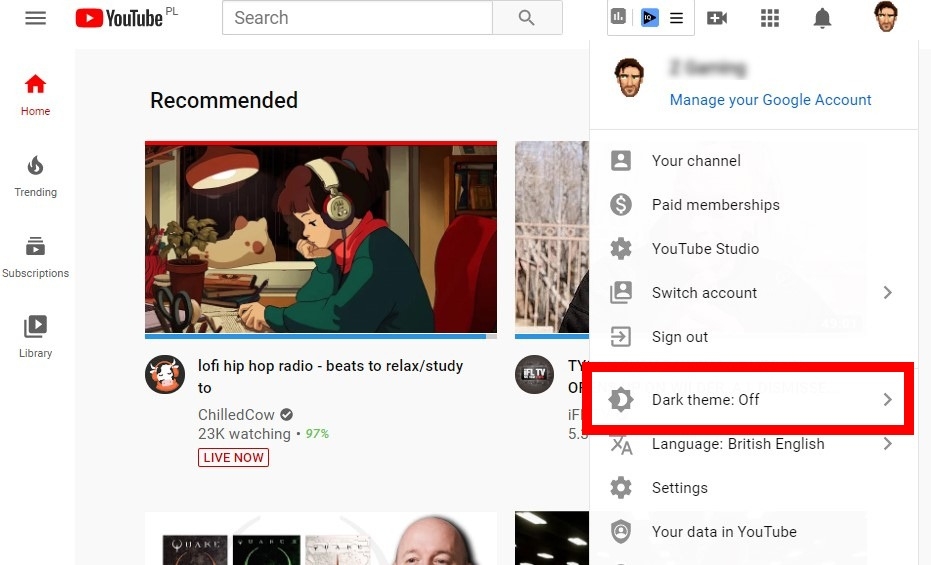This screenshot has width=931, height=565.
Task: Click the Sign out arrow icon
Action: click(620, 337)
